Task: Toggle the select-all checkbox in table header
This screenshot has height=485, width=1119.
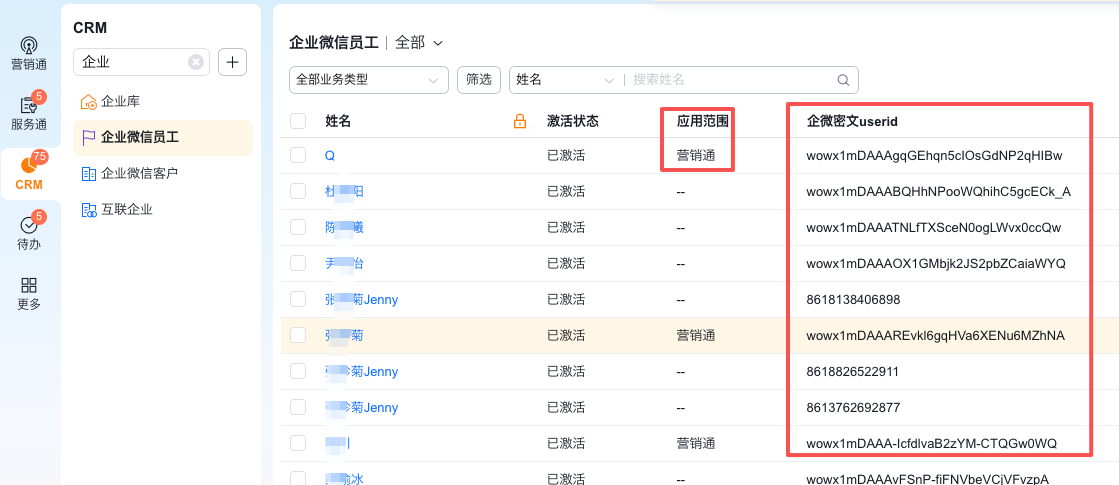Action: 298,121
